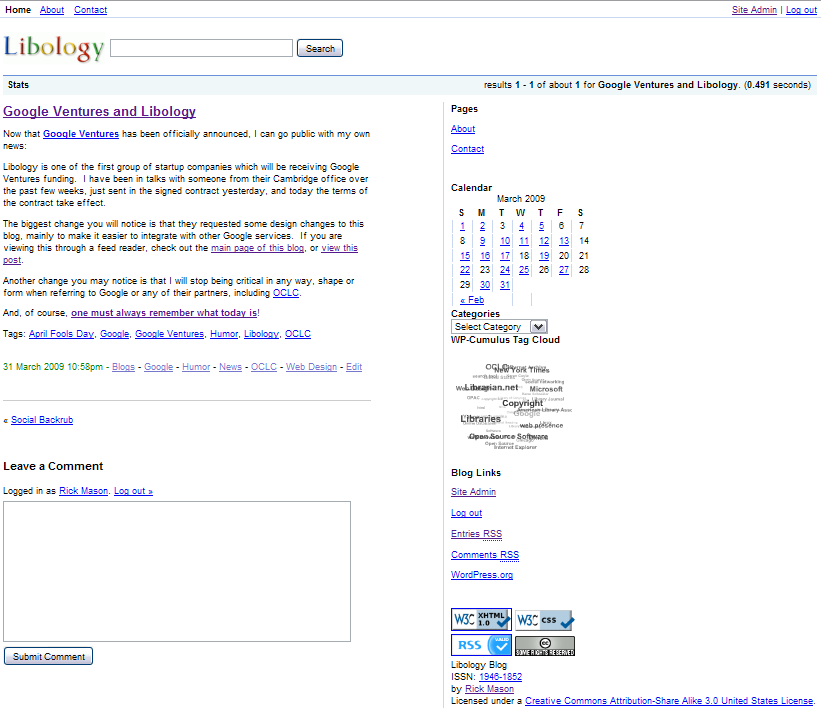The image size is (821, 713).
Task: Select the Google tag in Tags line
Action: [x=114, y=333]
